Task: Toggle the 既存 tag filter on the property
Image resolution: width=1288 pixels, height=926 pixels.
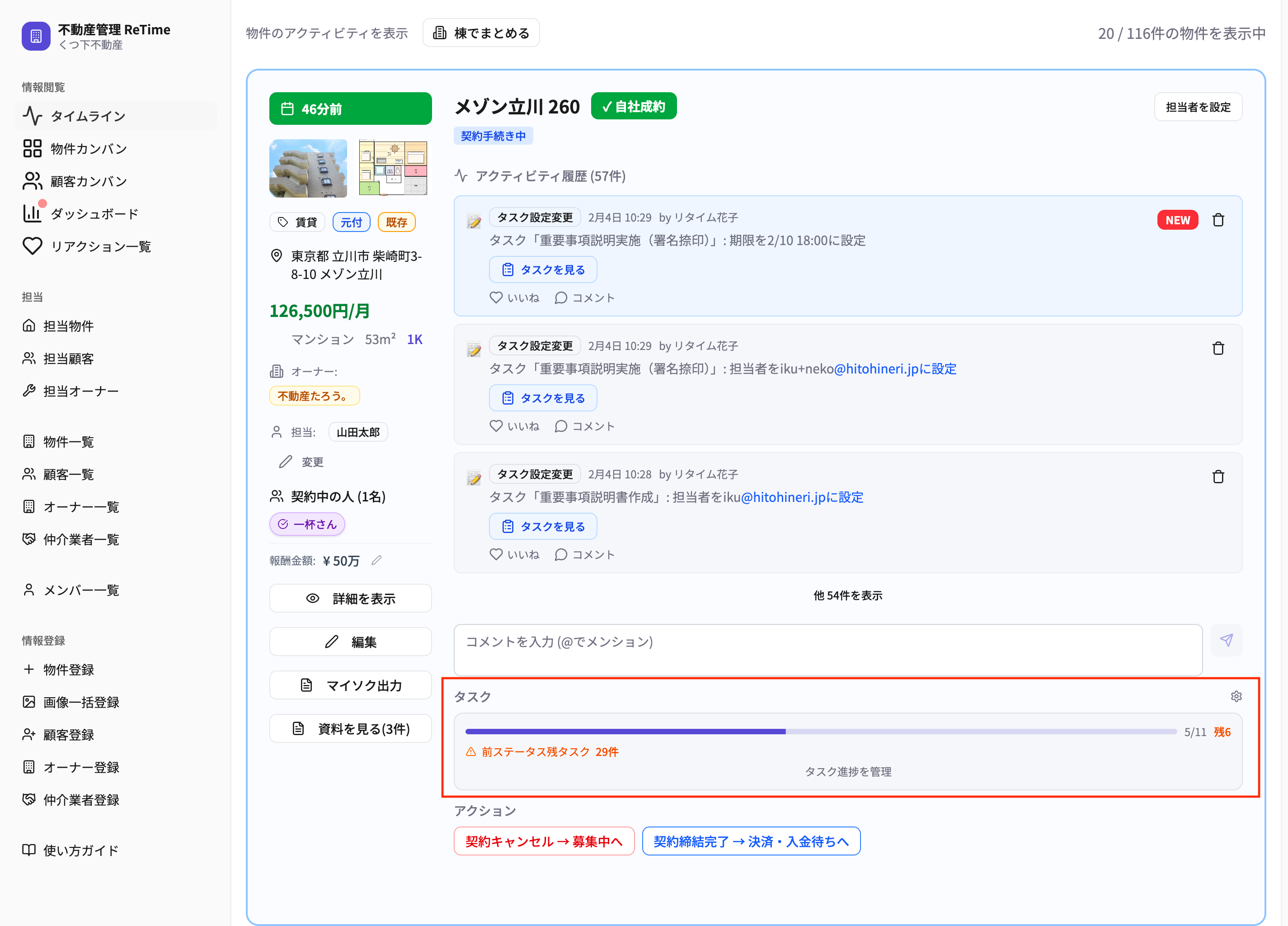Action: coord(396,222)
